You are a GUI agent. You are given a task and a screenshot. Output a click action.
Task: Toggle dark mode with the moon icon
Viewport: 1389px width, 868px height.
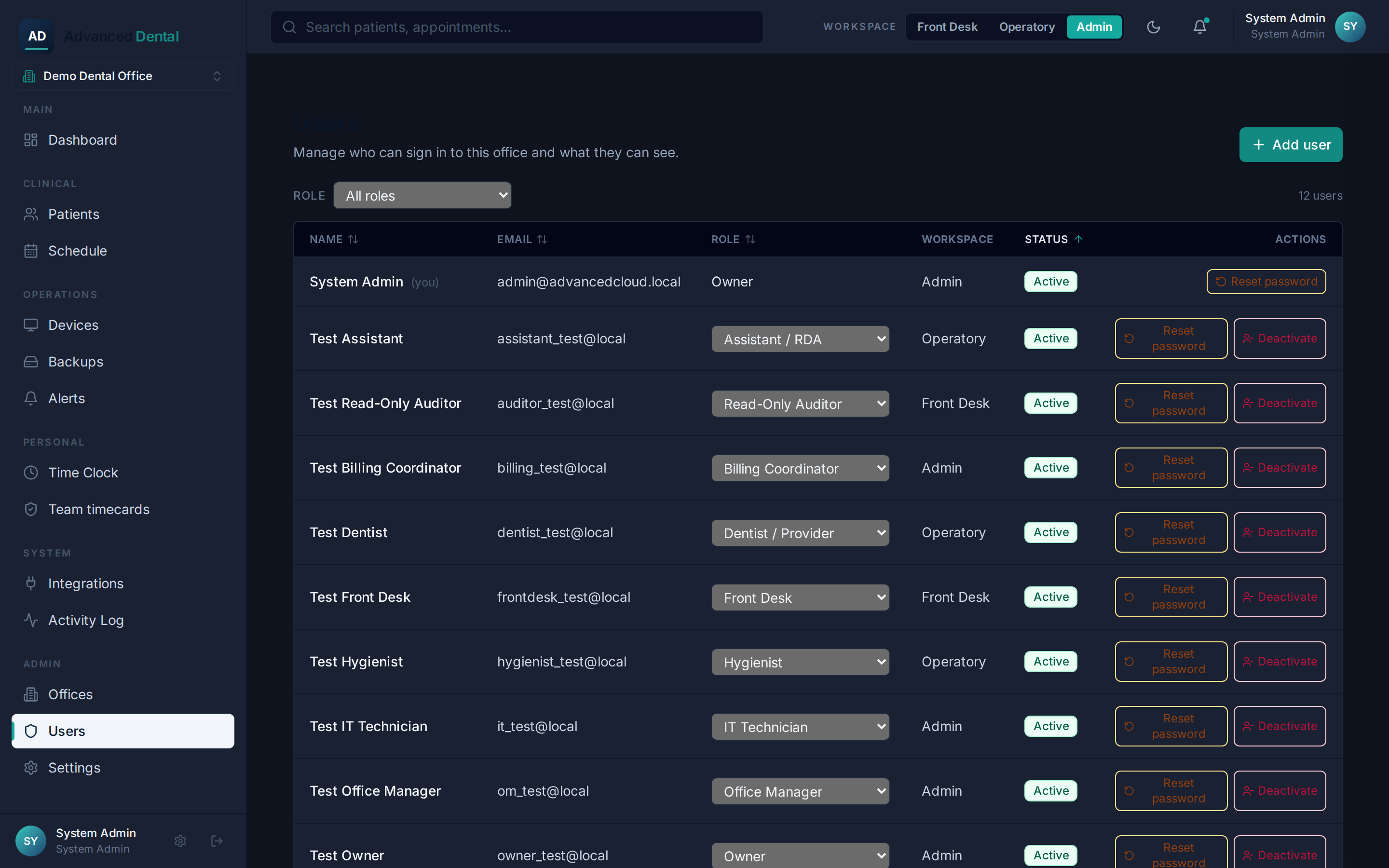coord(1153,27)
